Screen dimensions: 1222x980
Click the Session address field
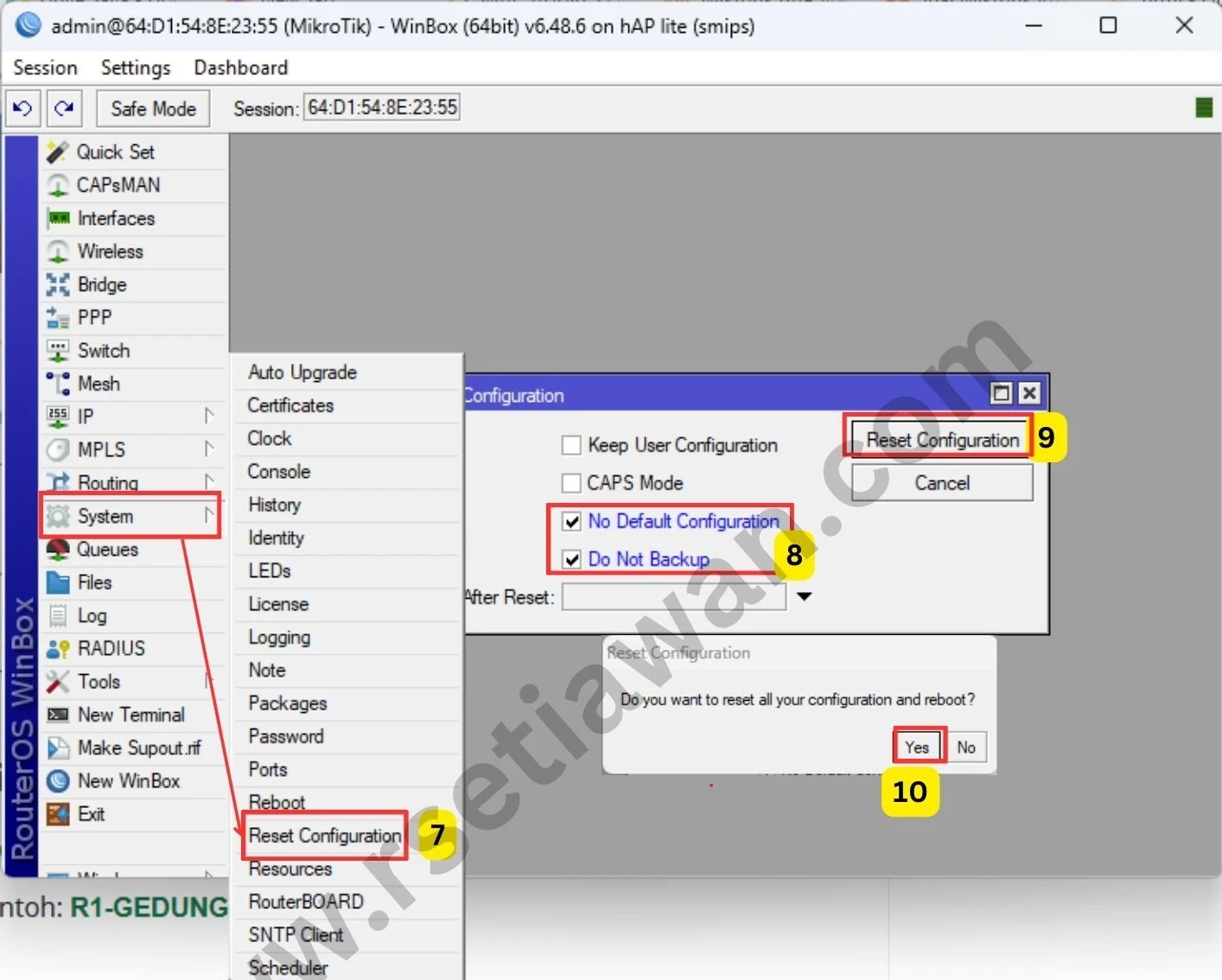pos(382,108)
